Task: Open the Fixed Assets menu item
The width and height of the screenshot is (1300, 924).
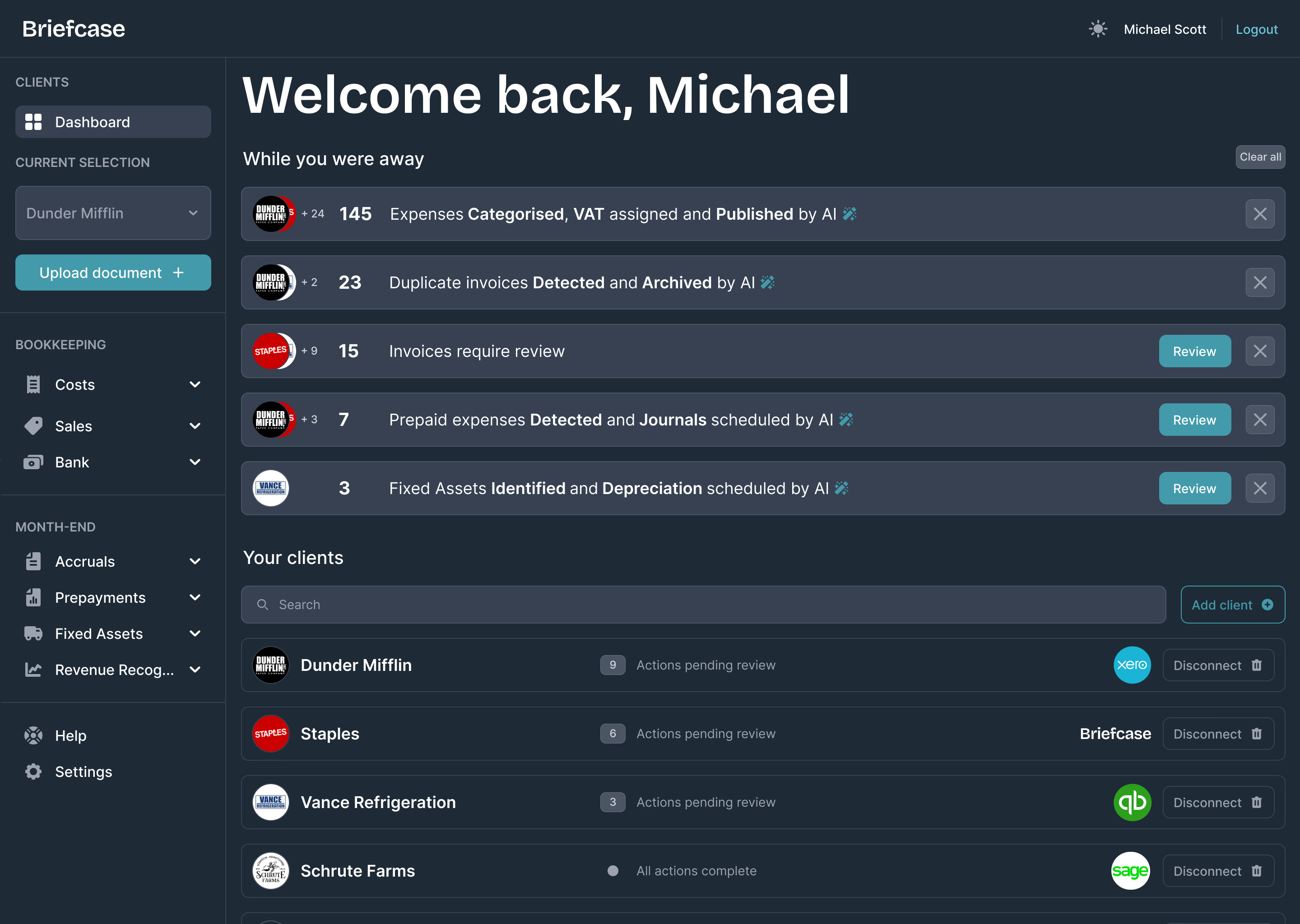Action: [99, 634]
